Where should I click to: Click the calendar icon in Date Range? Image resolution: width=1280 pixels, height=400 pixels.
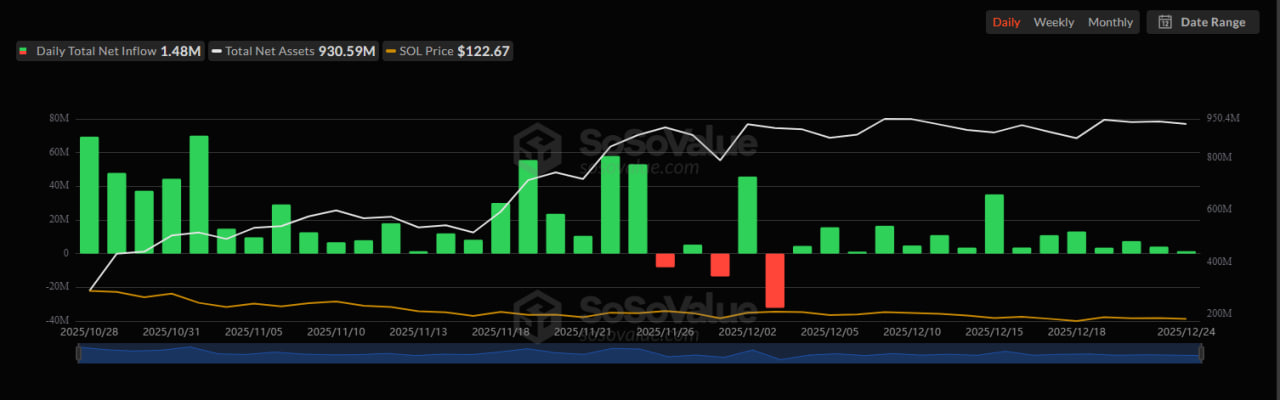1165,22
